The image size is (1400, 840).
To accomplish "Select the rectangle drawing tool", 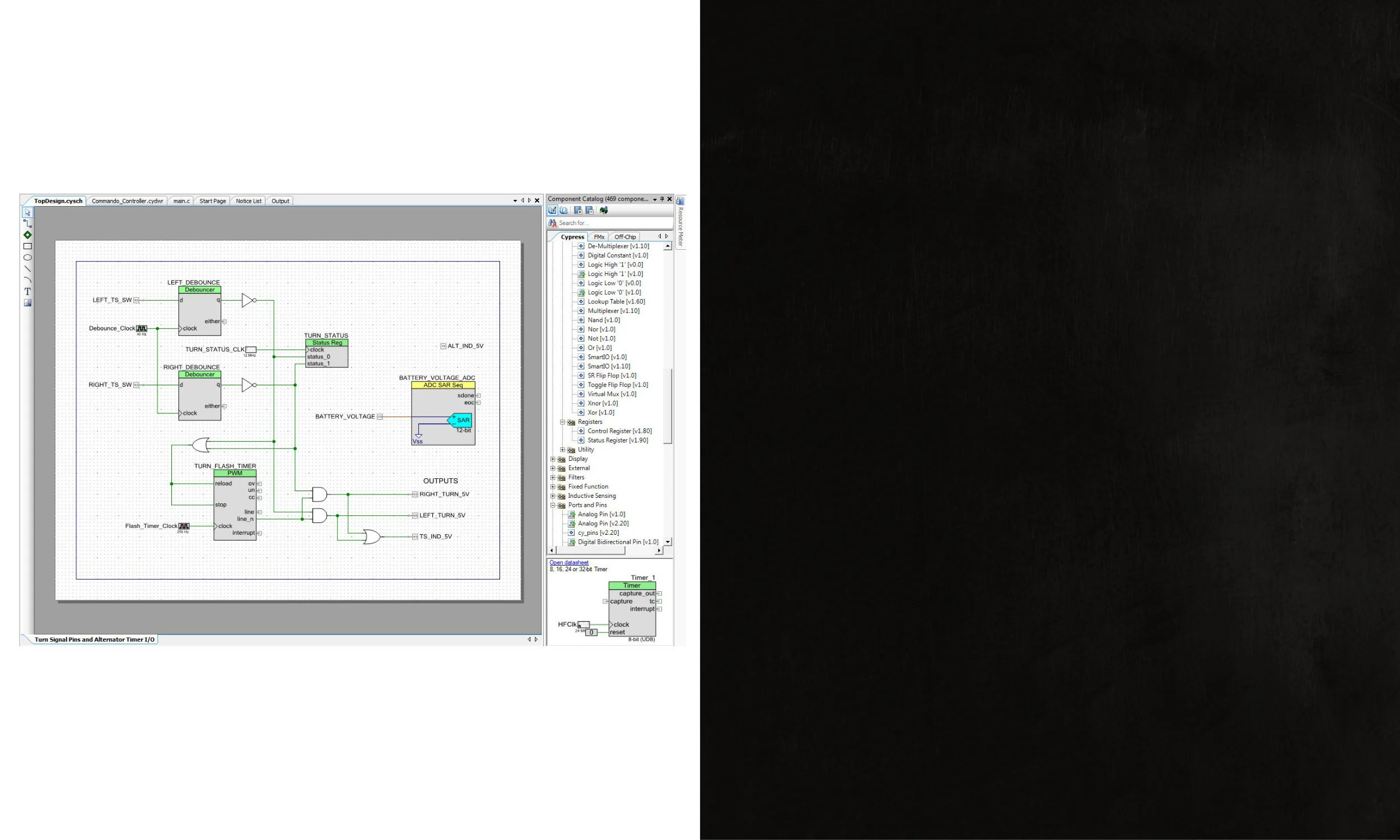I will click(x=27, y=246).
